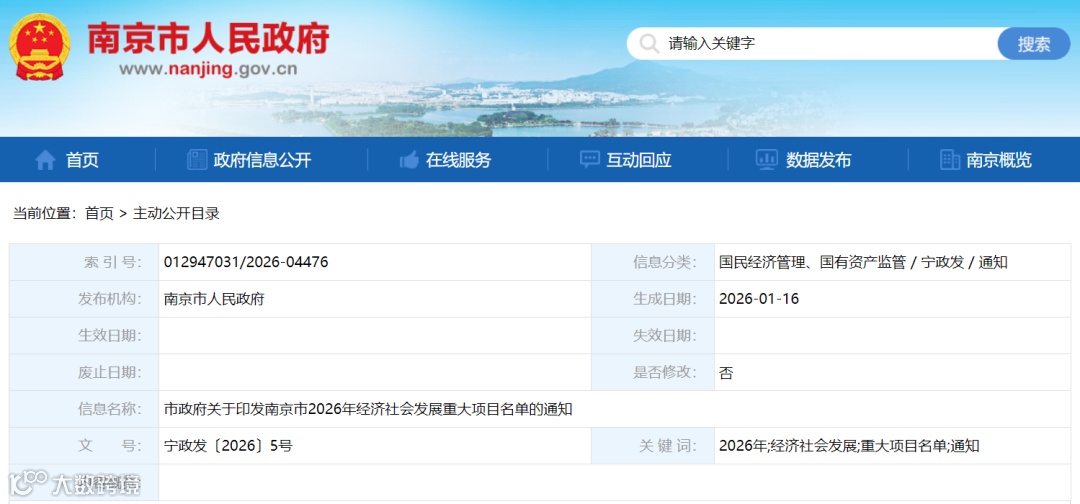Screen dimensions: 1080x504
Task: Go to 在线服务 in the navigation bar
Action: coord(458,160)
